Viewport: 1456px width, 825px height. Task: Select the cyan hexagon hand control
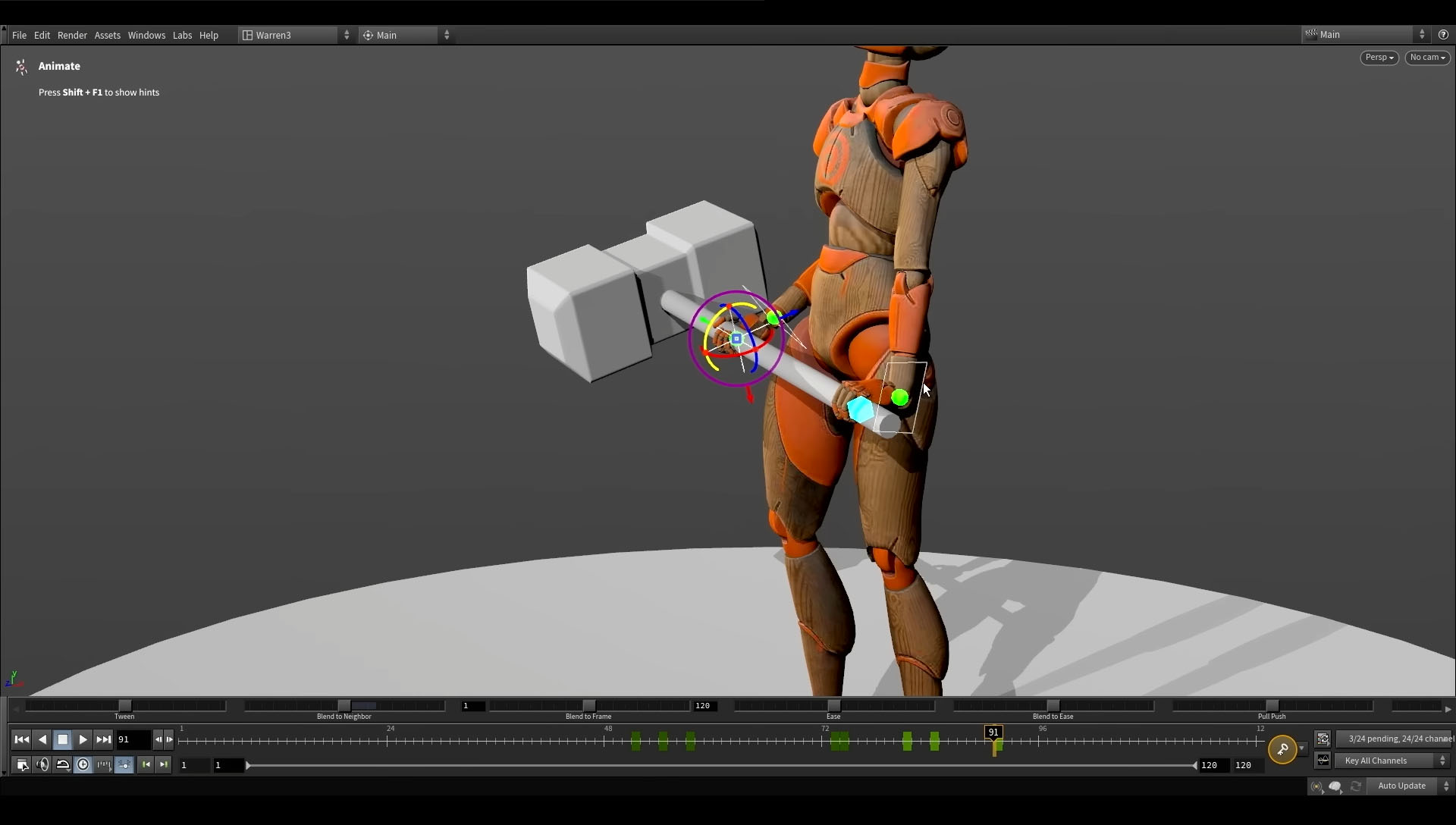(861, 409)
